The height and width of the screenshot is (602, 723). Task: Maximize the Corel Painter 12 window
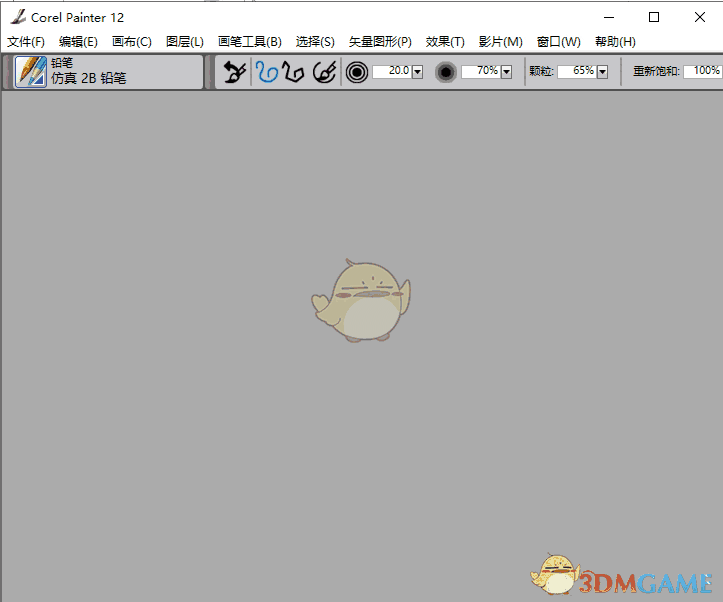(654, 18)
